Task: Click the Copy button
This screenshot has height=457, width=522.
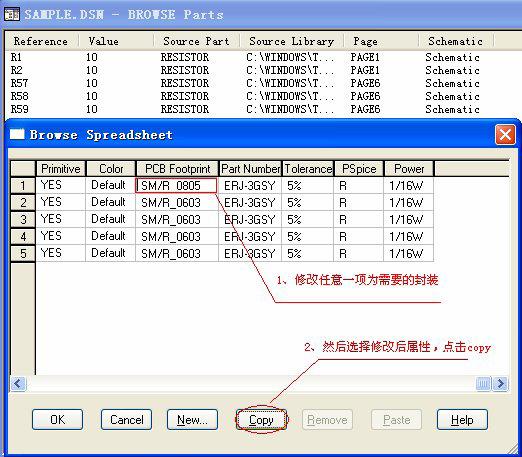Action: 261,420
